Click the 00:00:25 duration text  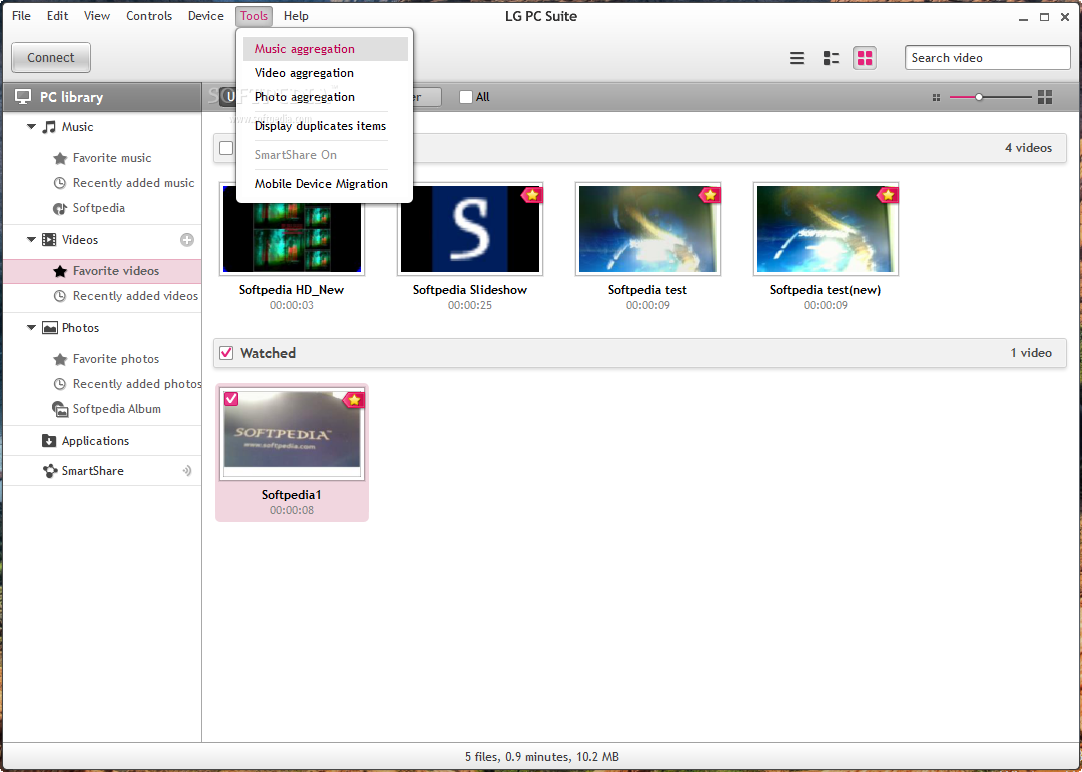pyautogui.click(x=470, y=306)
